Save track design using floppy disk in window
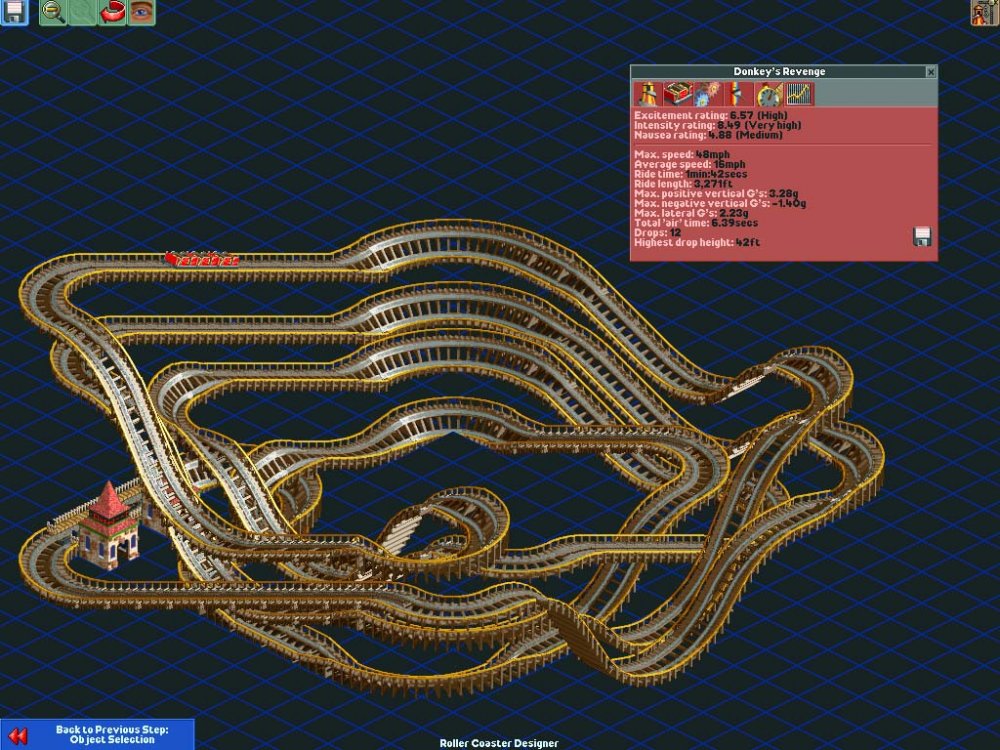 922,236
